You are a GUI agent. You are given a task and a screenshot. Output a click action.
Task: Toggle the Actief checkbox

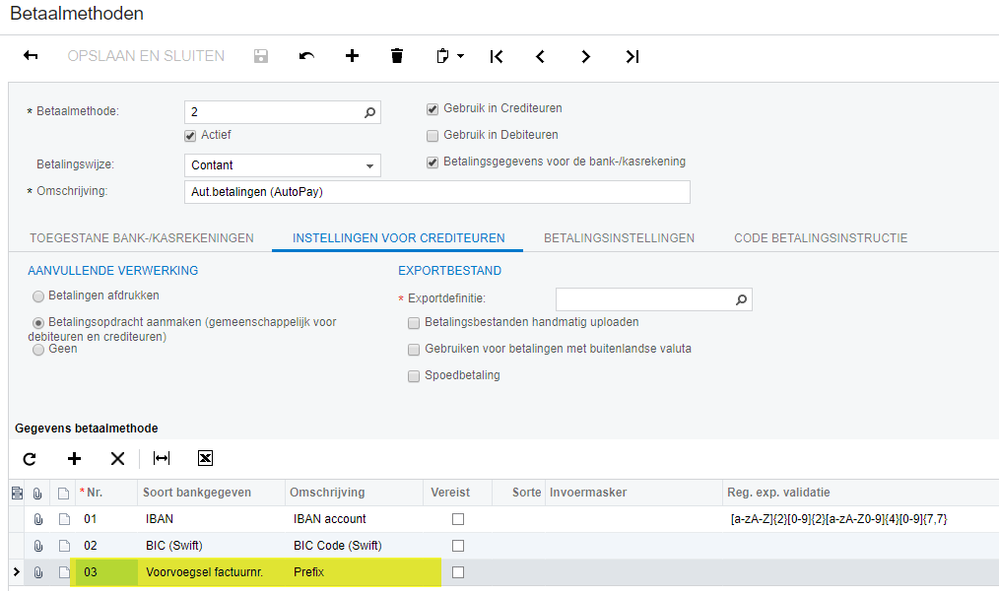[x=190, y=135]
